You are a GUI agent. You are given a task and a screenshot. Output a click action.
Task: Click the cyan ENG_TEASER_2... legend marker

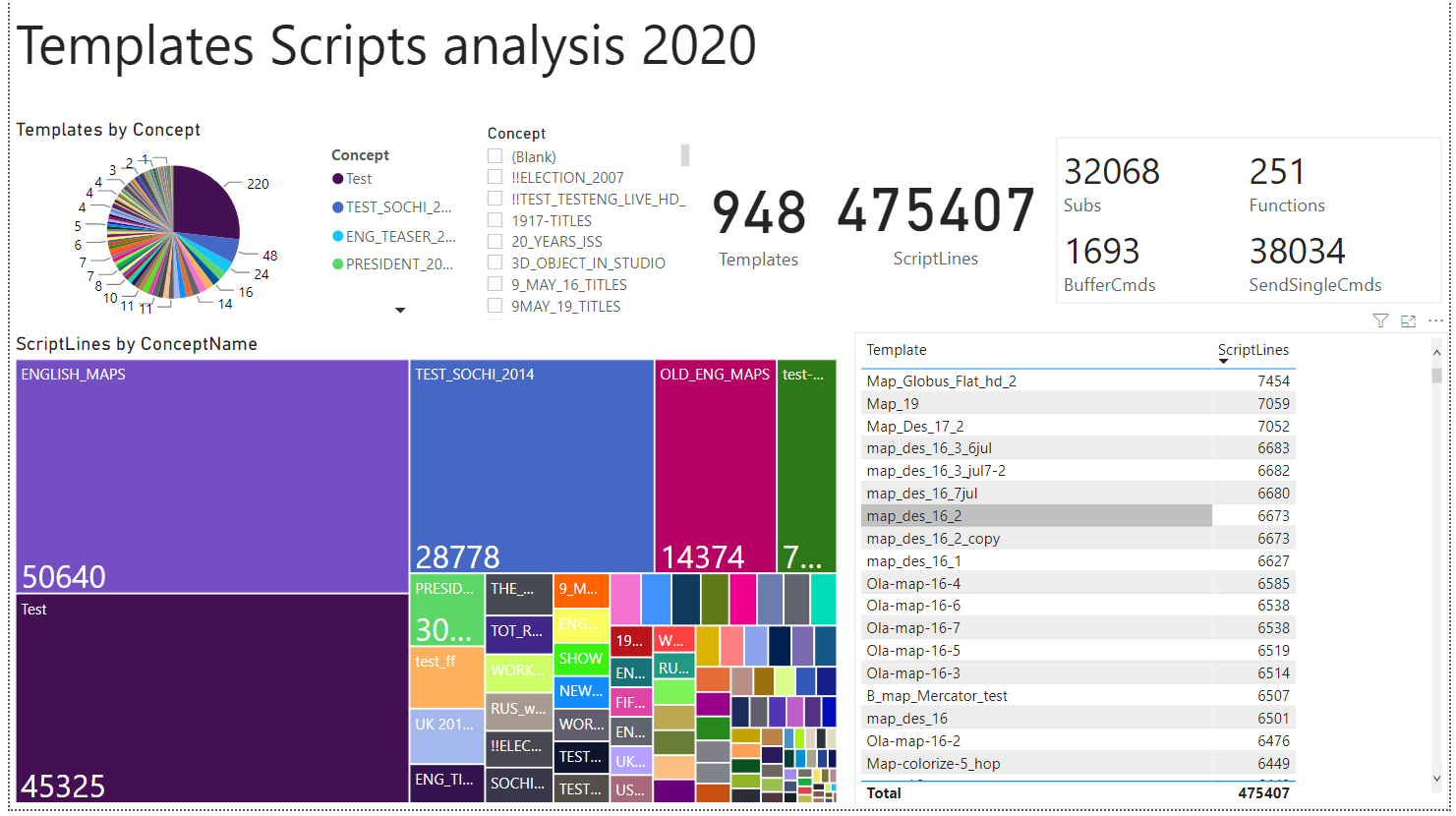coord(337,236)
